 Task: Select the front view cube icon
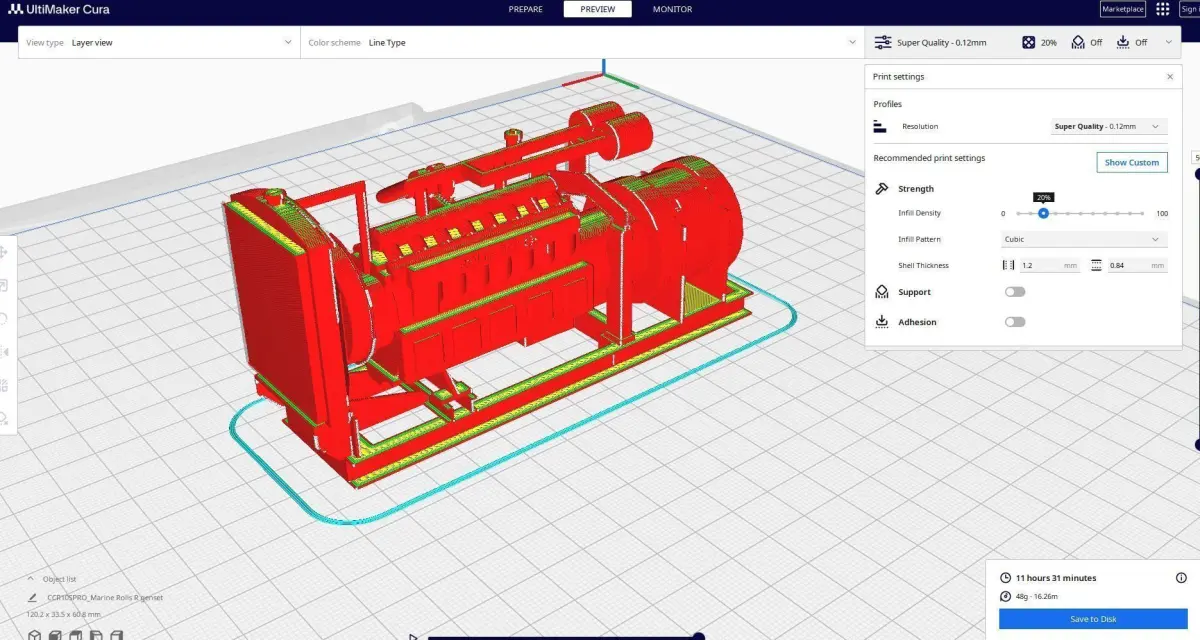(x=56, y=634)
